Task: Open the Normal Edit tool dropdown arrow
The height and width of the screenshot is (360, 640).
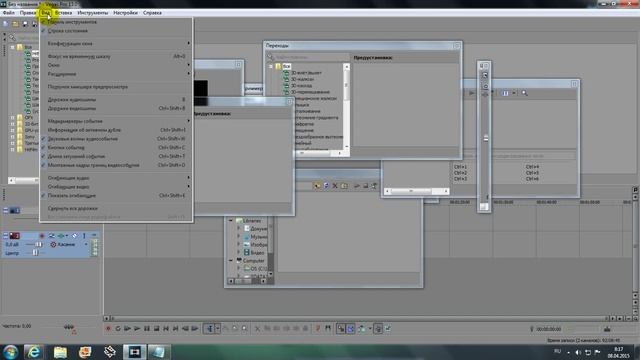Action: pos(218,329)
